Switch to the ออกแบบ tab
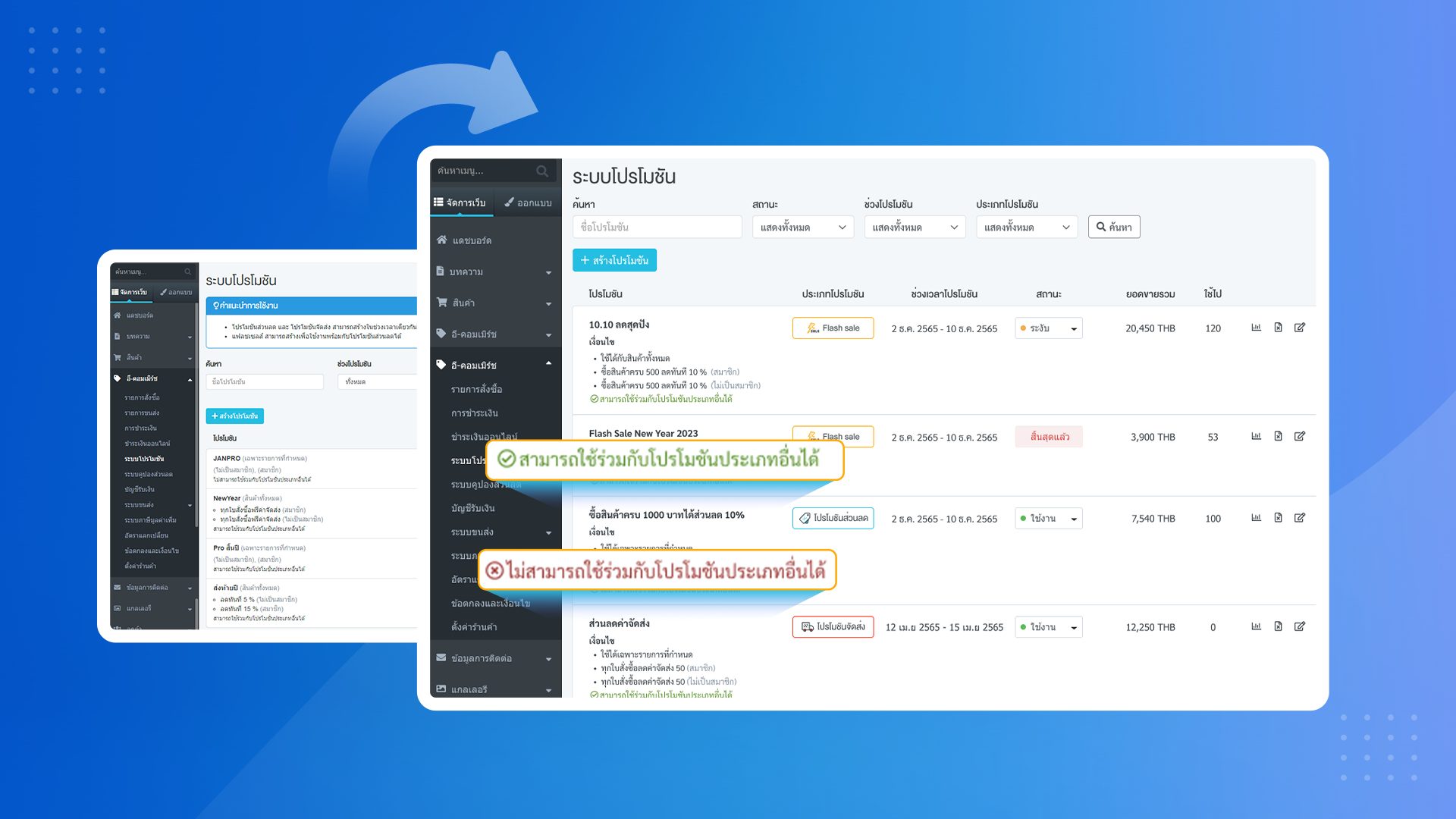Viewport: 1456px width, 819px height. tap(528, 202)
